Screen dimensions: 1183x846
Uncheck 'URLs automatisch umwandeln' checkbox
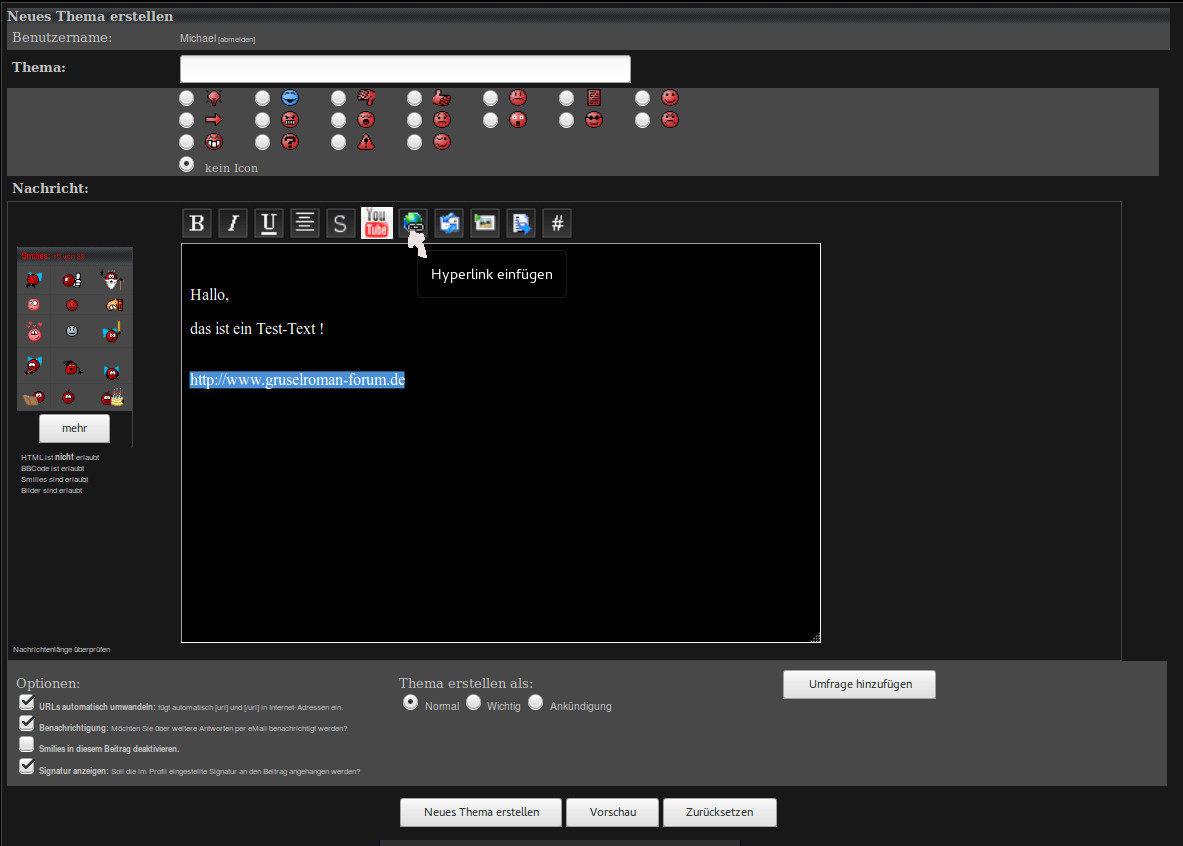coord(27,703)
